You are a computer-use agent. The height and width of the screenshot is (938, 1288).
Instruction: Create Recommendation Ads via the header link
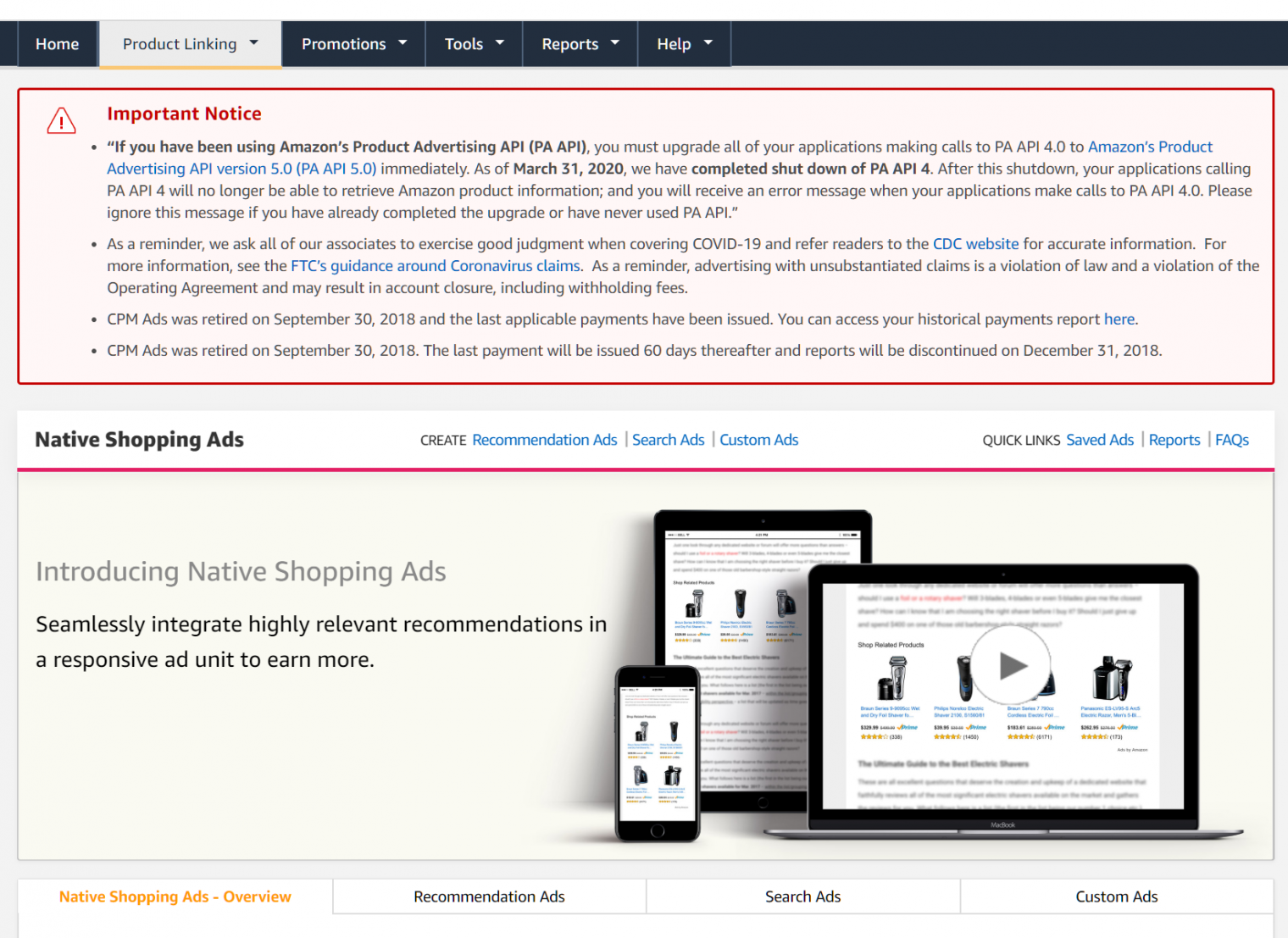click(545, 440)
